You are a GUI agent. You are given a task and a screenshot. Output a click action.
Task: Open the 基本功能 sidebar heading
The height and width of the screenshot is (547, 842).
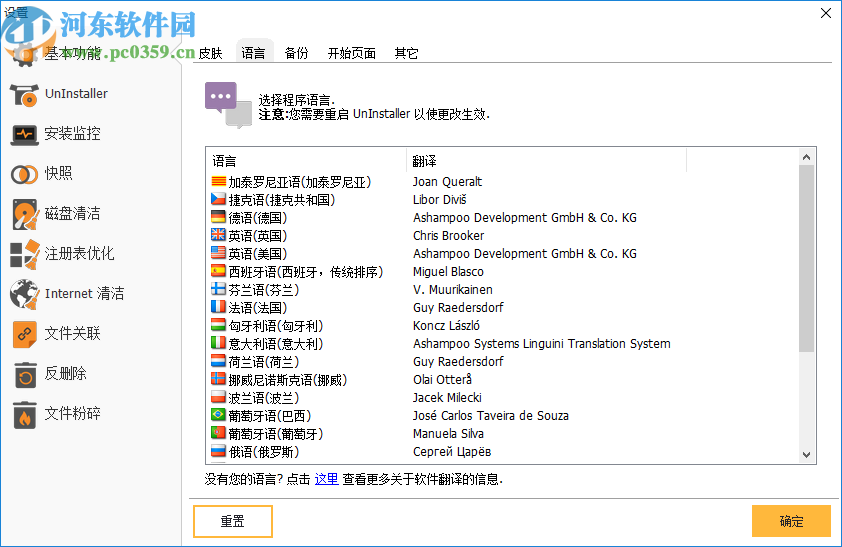(72, 53)
